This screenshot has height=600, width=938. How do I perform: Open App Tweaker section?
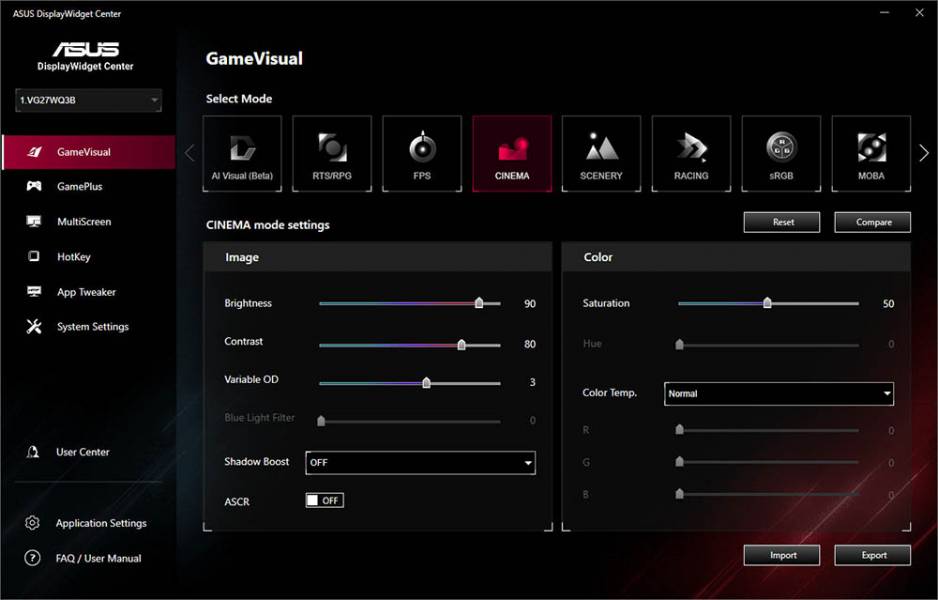[89, 292]
